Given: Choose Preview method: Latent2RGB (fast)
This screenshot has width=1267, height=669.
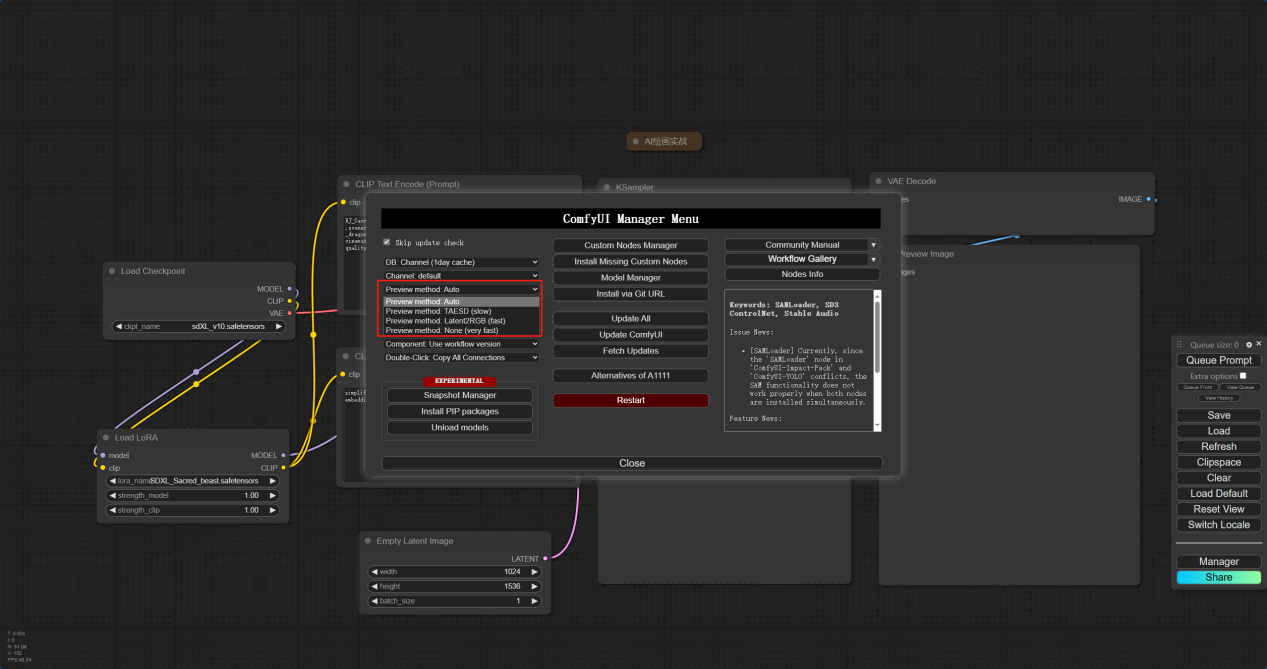Looking at the screenshot, I should (x=461, y=321).
